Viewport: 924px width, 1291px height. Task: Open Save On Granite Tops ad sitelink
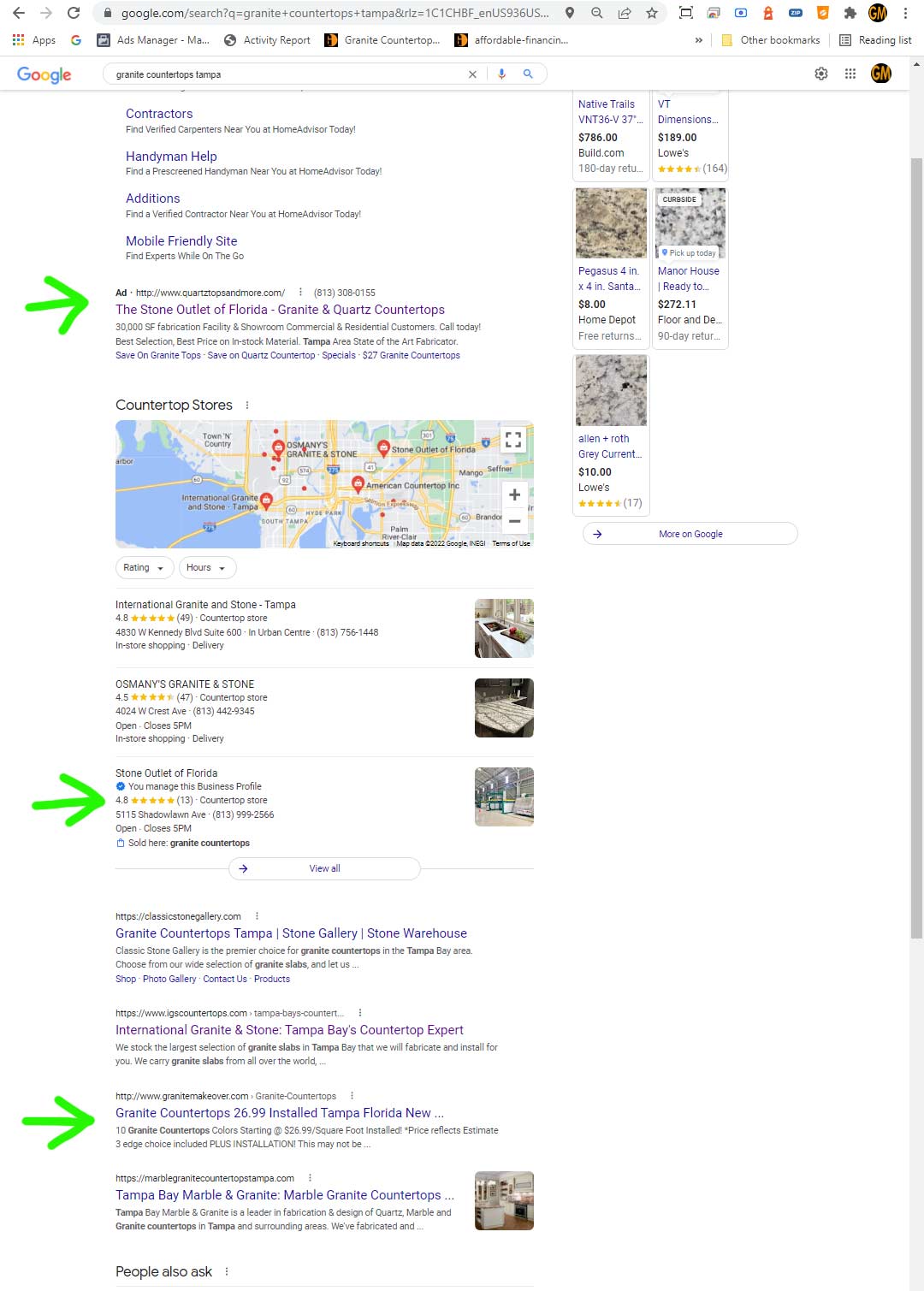click(158, 356)
